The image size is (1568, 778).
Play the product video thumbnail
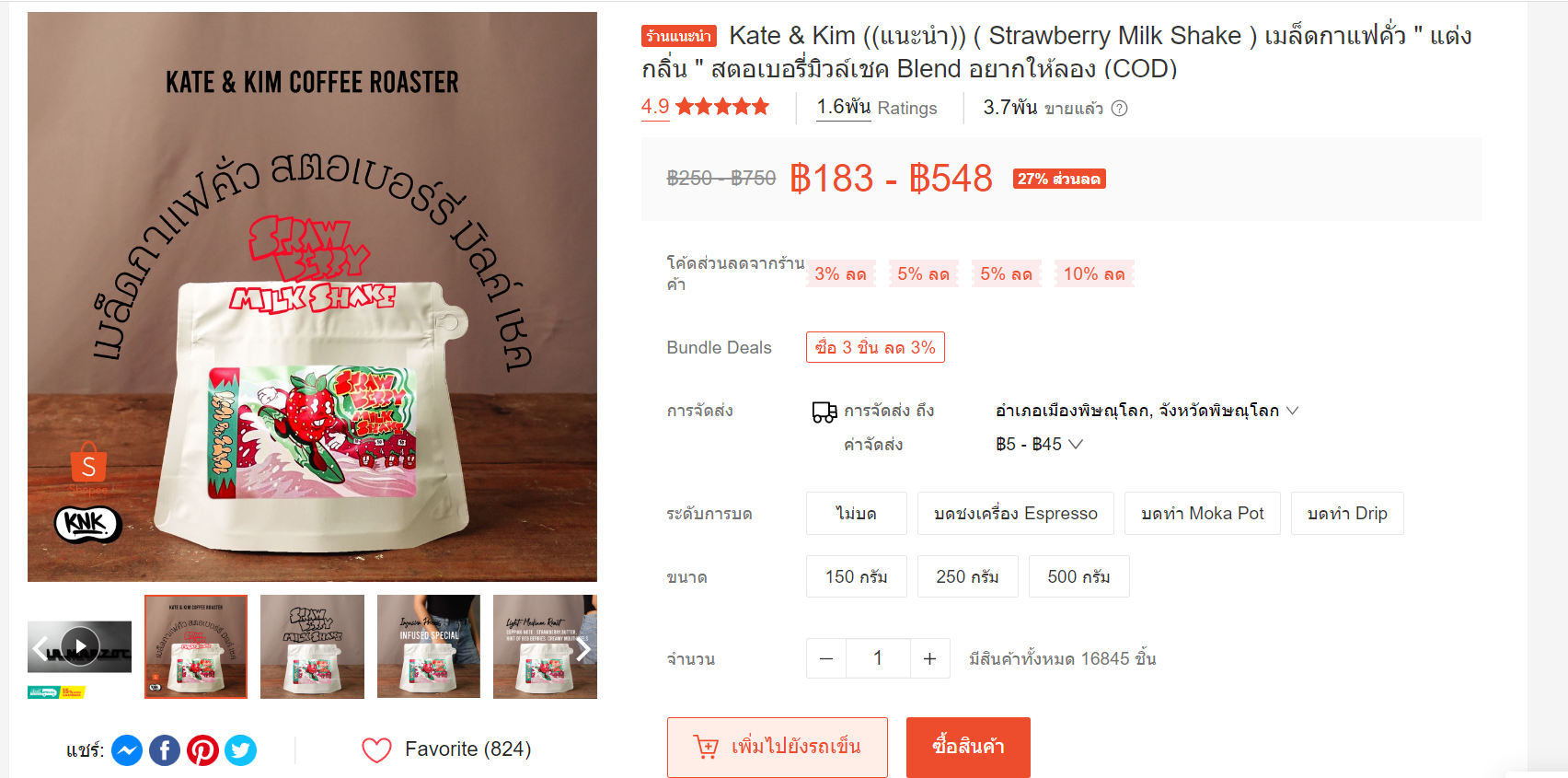coord(80,646)
